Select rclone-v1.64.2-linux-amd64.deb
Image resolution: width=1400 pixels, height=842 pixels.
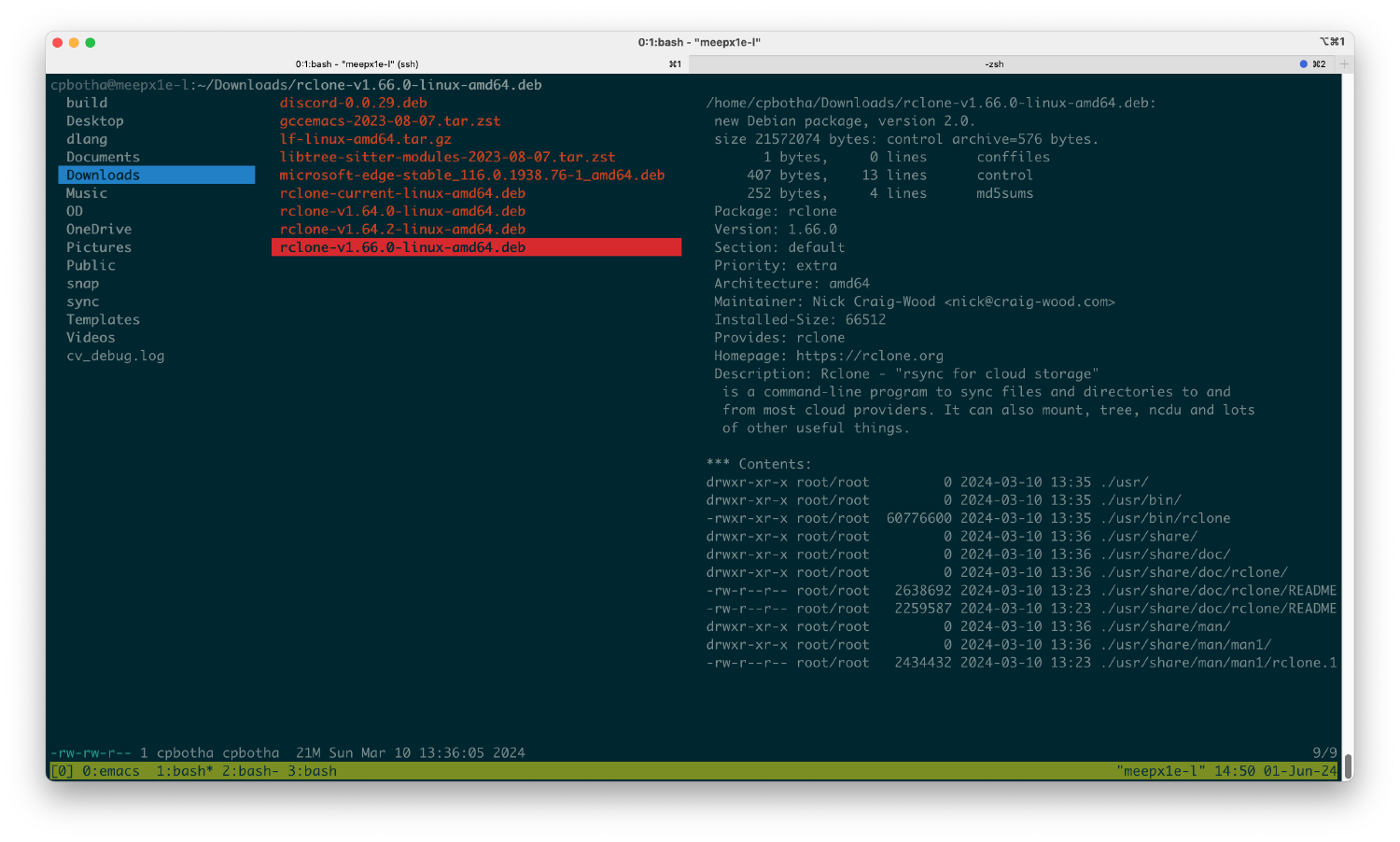pos(401,229)
